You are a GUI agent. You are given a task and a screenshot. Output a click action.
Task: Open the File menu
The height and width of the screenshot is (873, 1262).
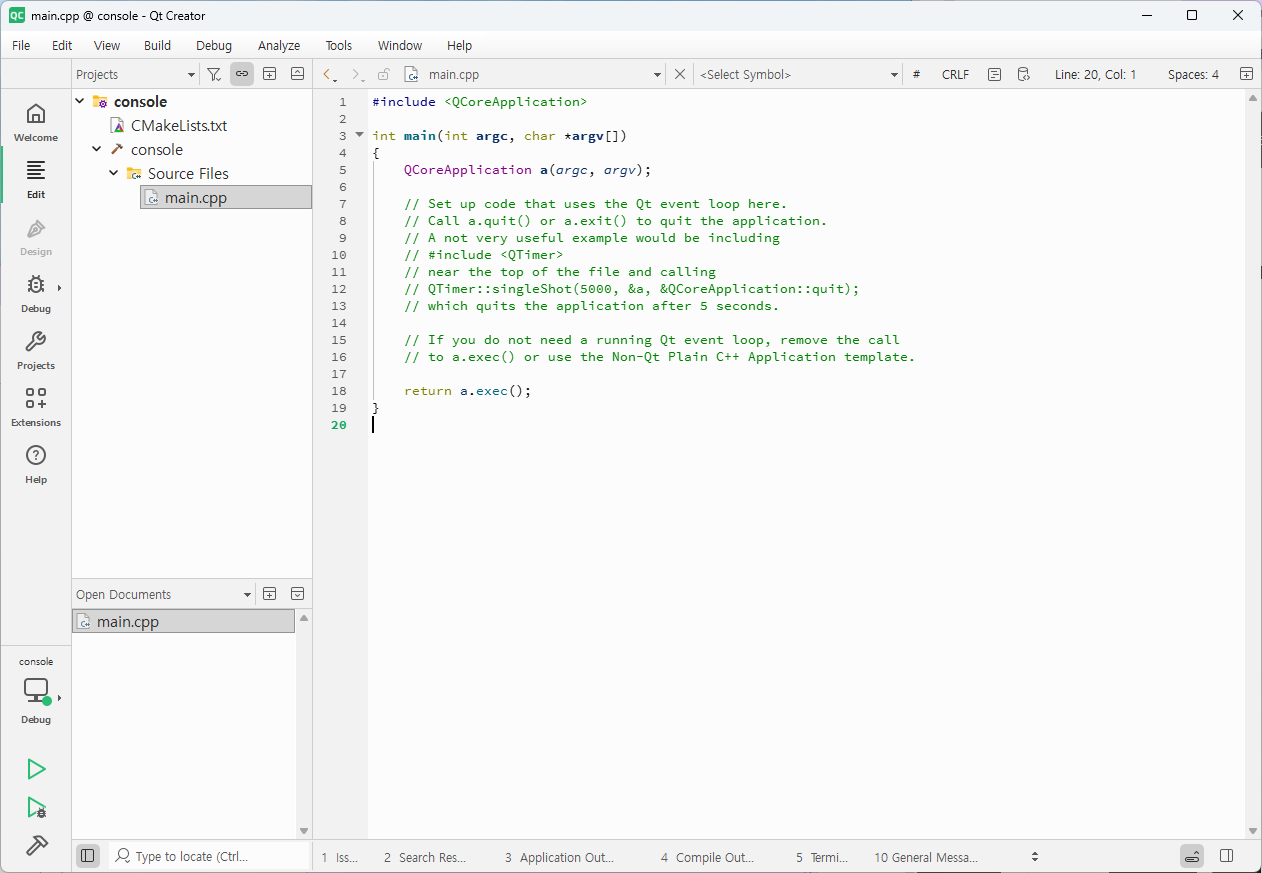(21, 45)
